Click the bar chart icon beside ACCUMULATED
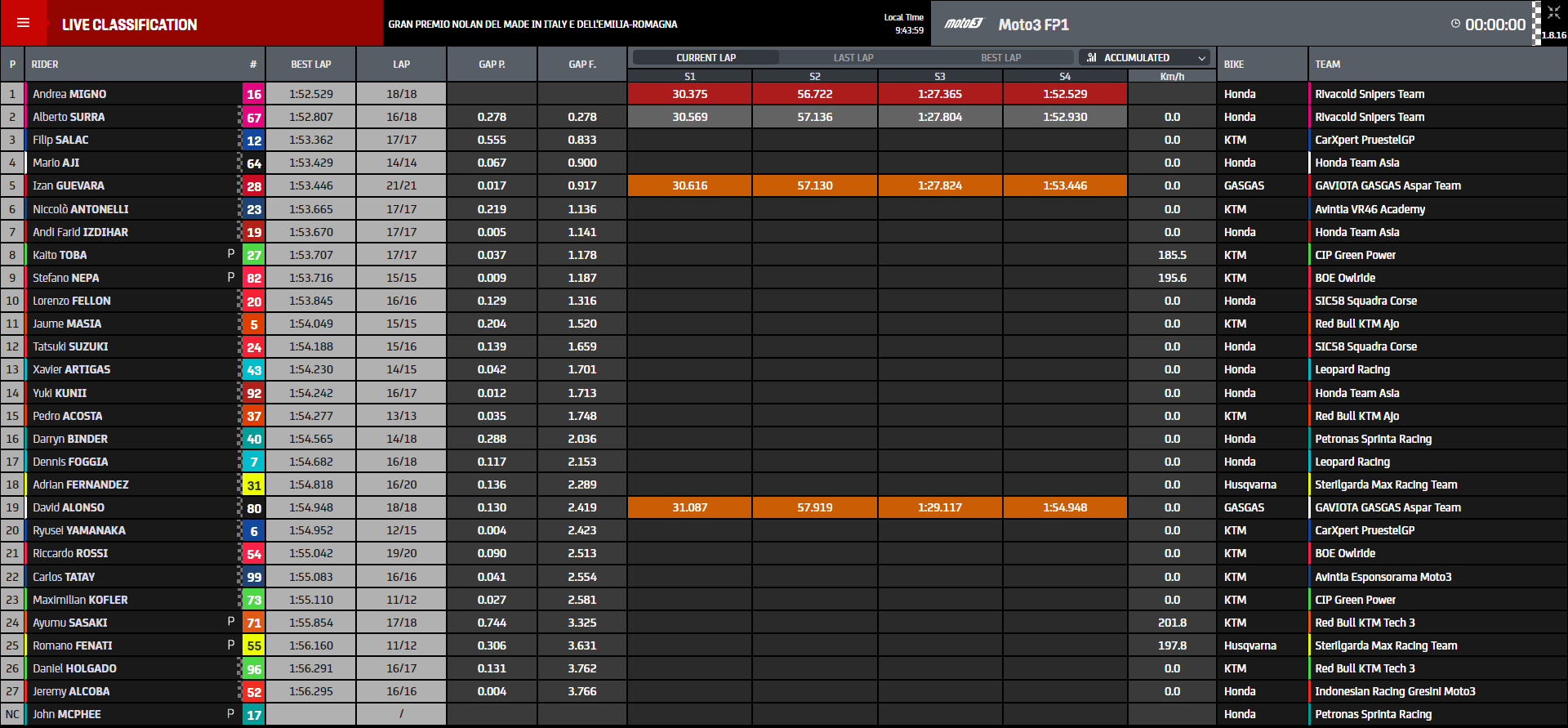 tap(1092, 57)
